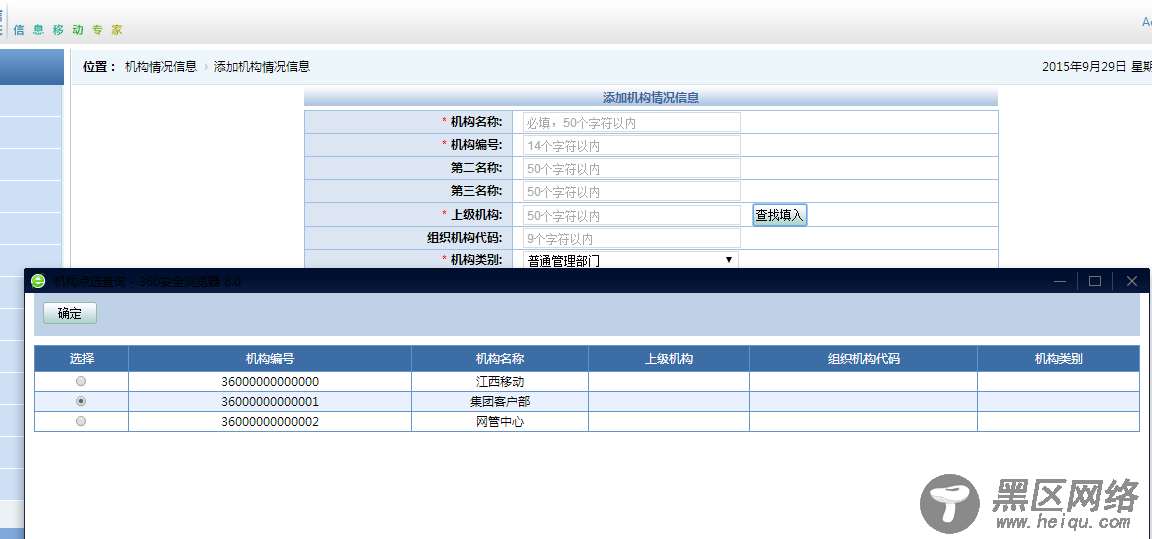Click the 360 browser icon in popup title bar

click(x=37, y=281)
